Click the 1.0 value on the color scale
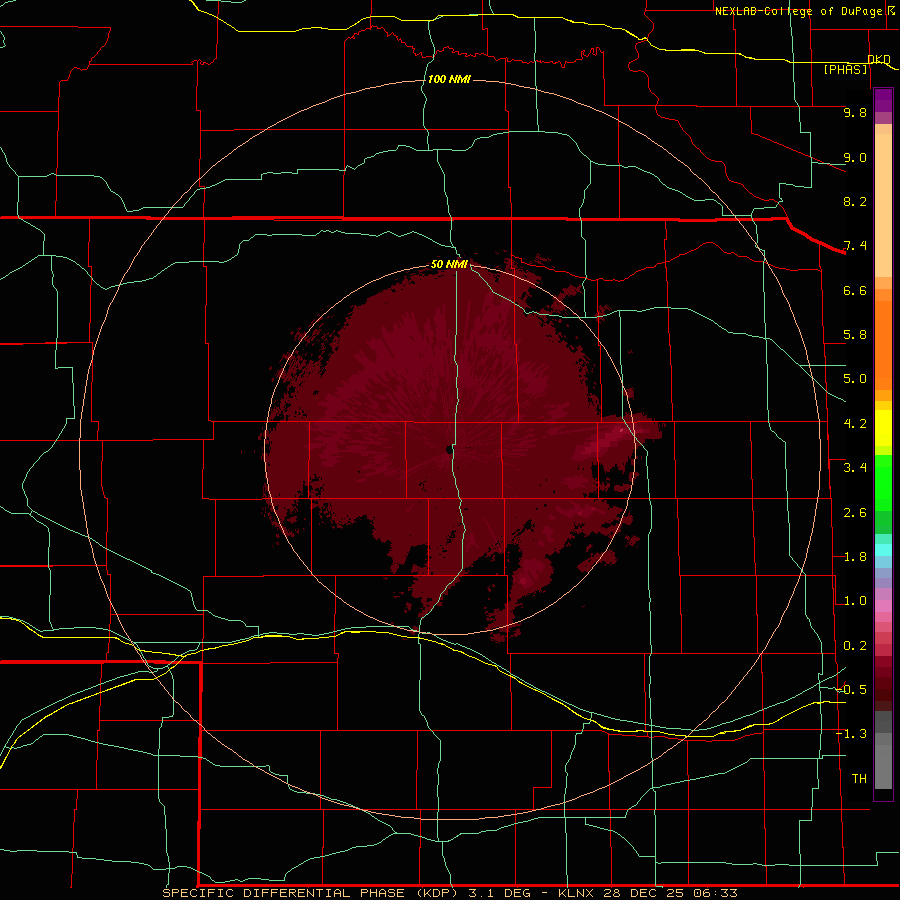Screen dimensions: 900x900 [x=855, y=601]
